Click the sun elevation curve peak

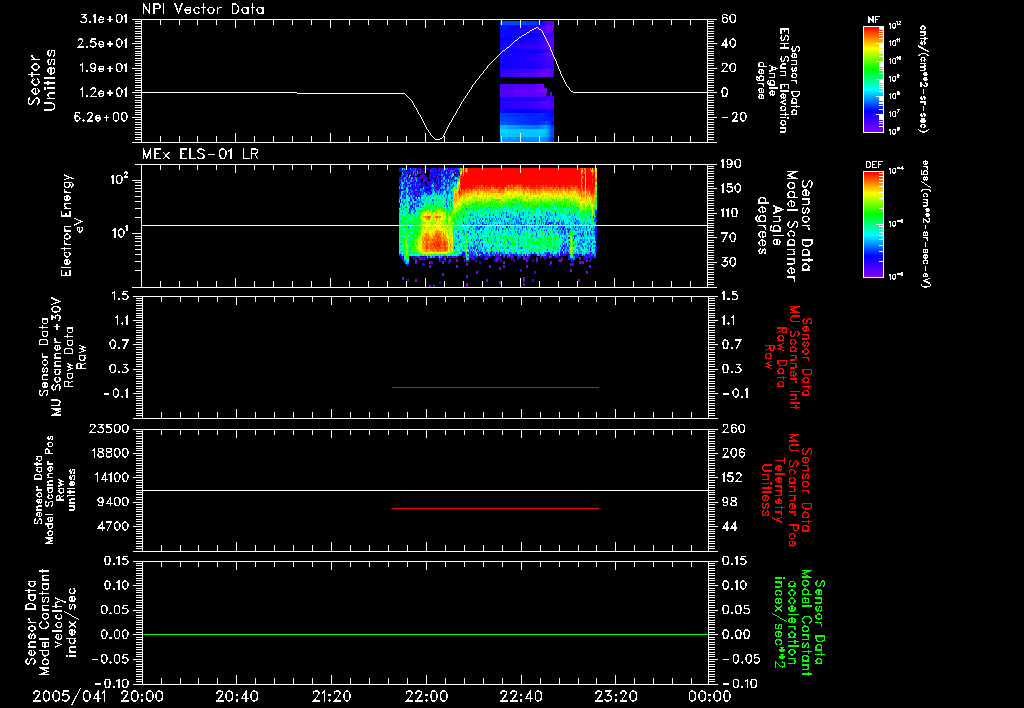pos(537,28)
